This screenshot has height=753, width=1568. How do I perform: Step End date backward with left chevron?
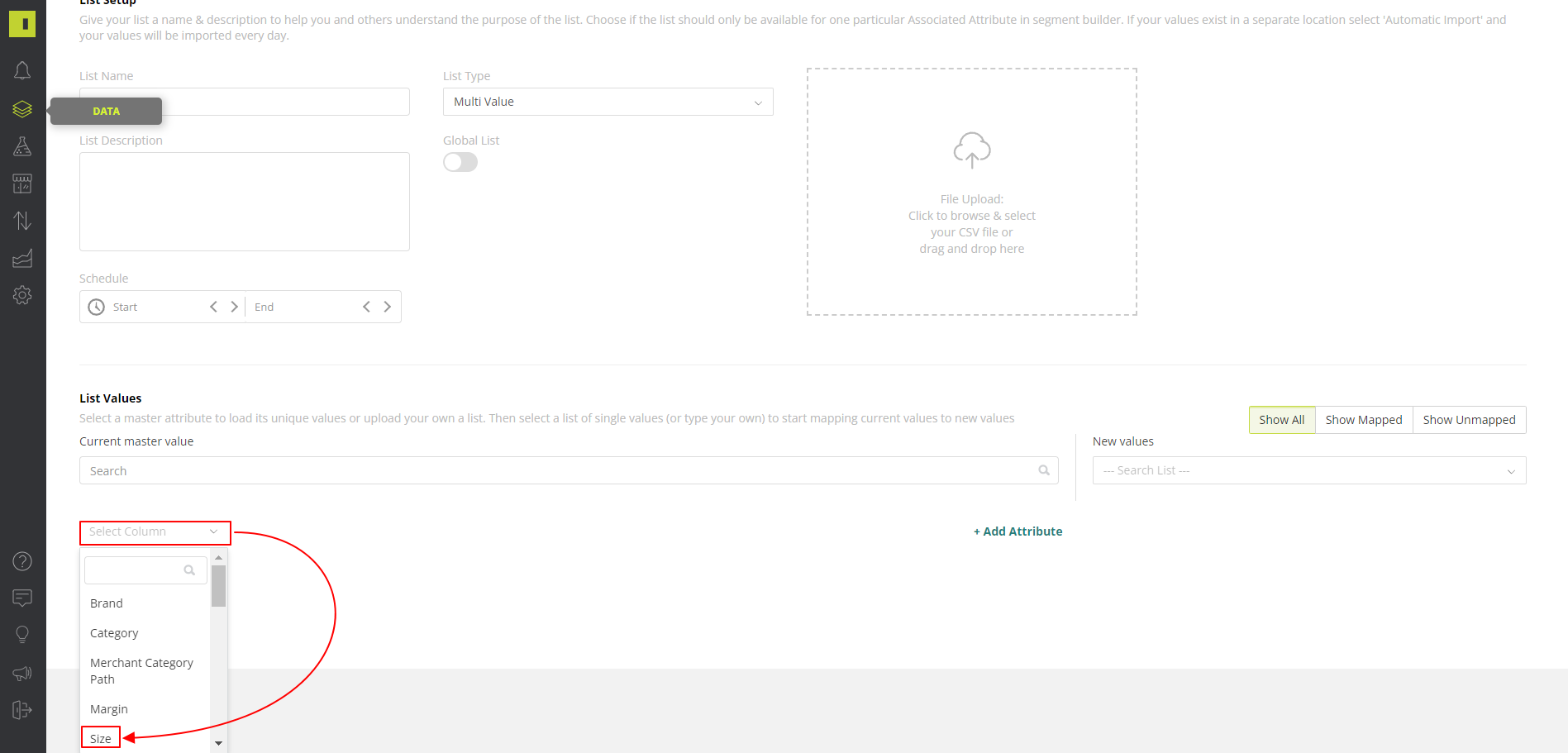366,307
